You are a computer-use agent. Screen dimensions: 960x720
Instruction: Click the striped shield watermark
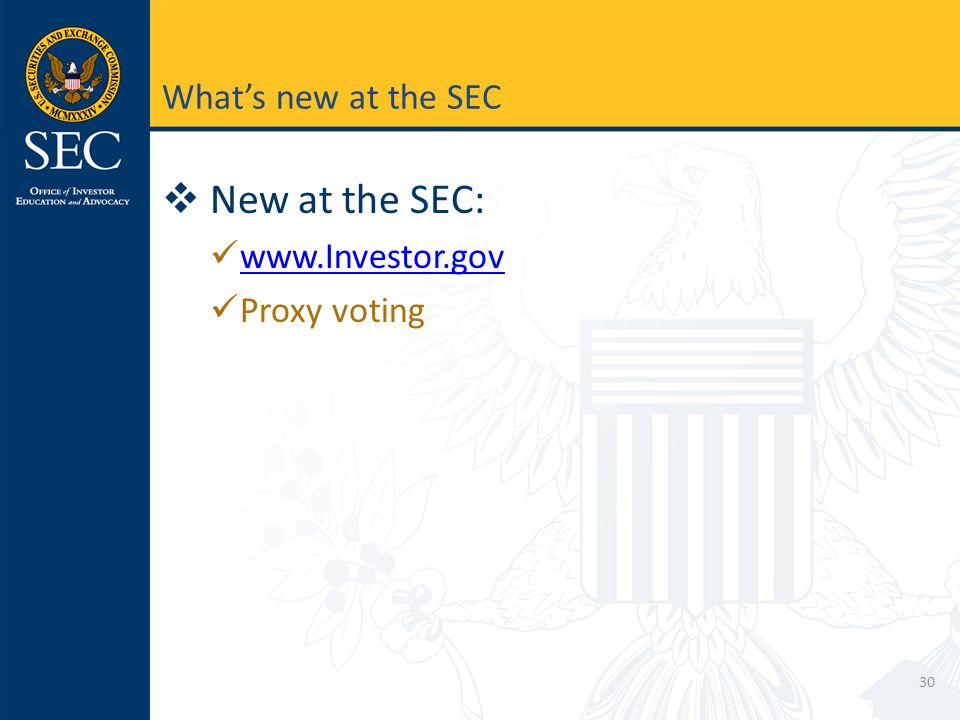[x=697, y=459]
